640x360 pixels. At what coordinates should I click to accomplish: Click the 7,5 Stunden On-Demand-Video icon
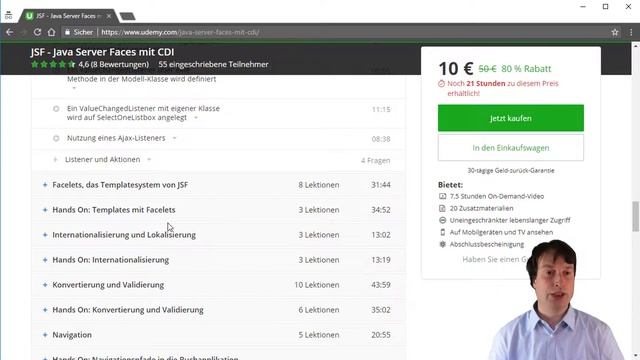click(442, 196)
